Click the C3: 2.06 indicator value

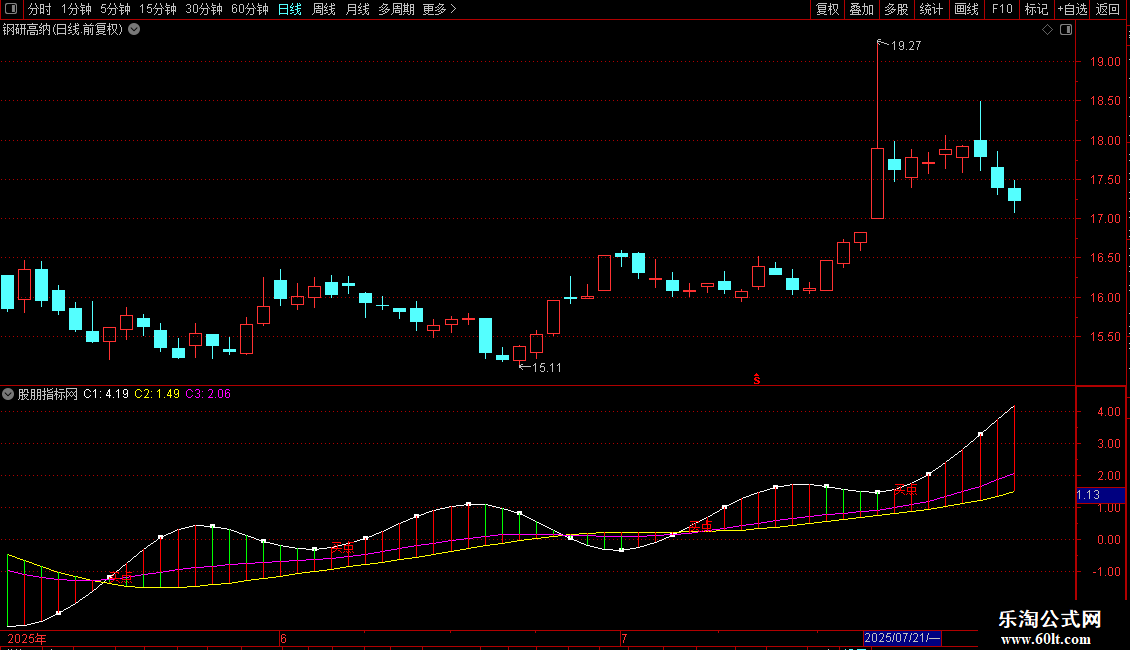pos(208,394)
